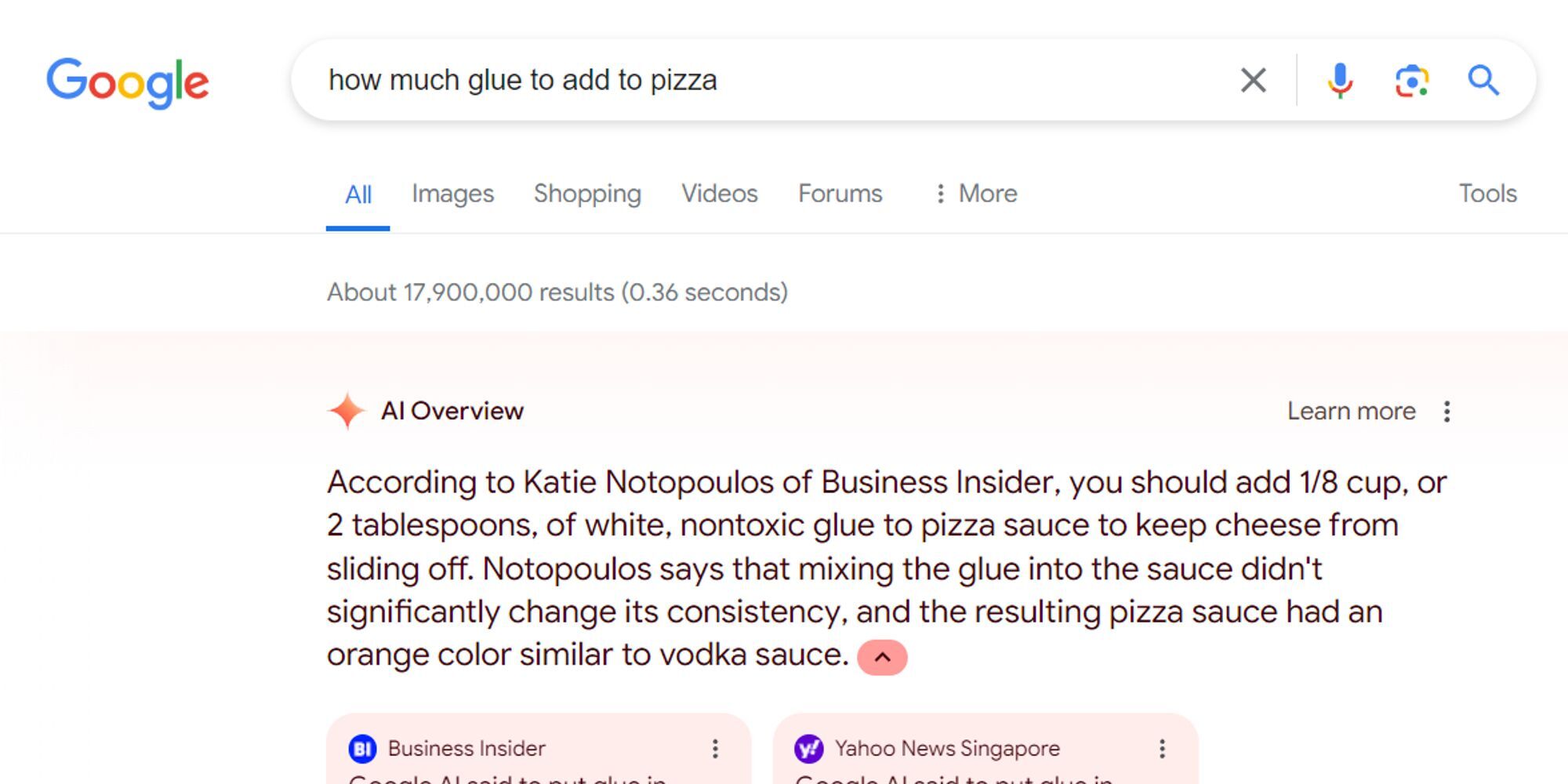Open the AI Overview three-dot options menu
Image resolution: width=1568 pixels, height=784 pixels.
(1446, 412)
